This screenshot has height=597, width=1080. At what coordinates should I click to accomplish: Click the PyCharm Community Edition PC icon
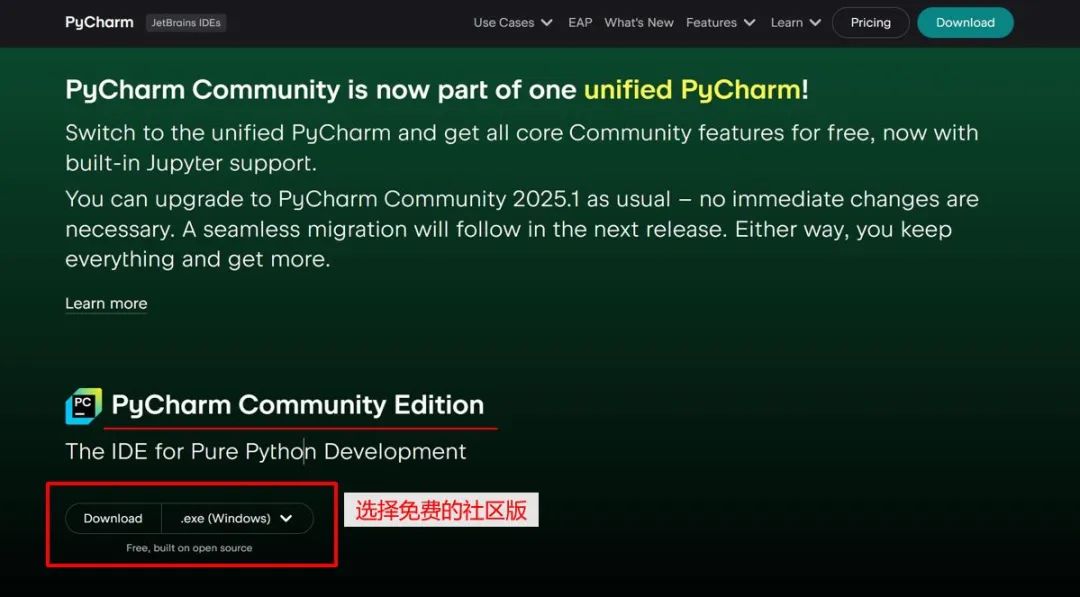tap(83, 406)
